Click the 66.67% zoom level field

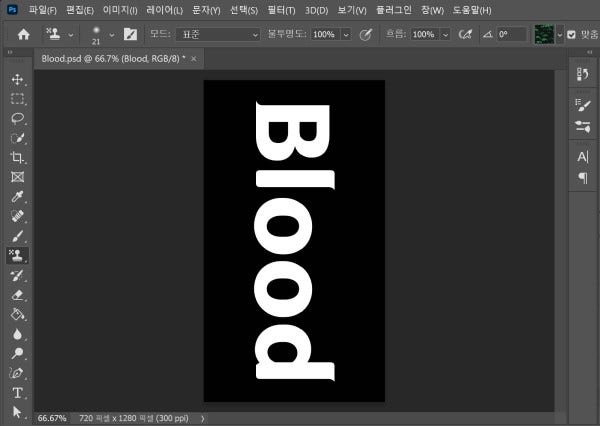point(52,418)
